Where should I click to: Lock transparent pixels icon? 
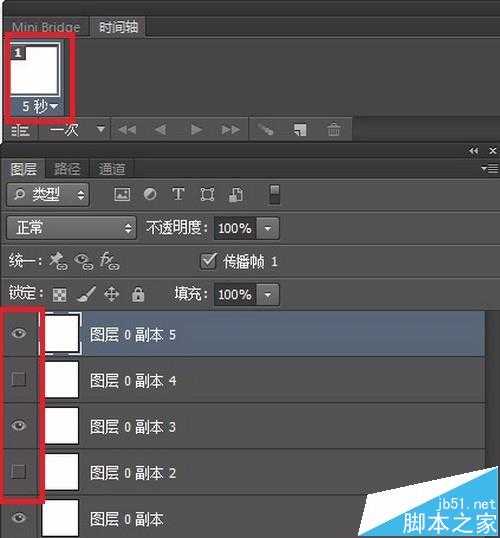click(x=59, y=295)
